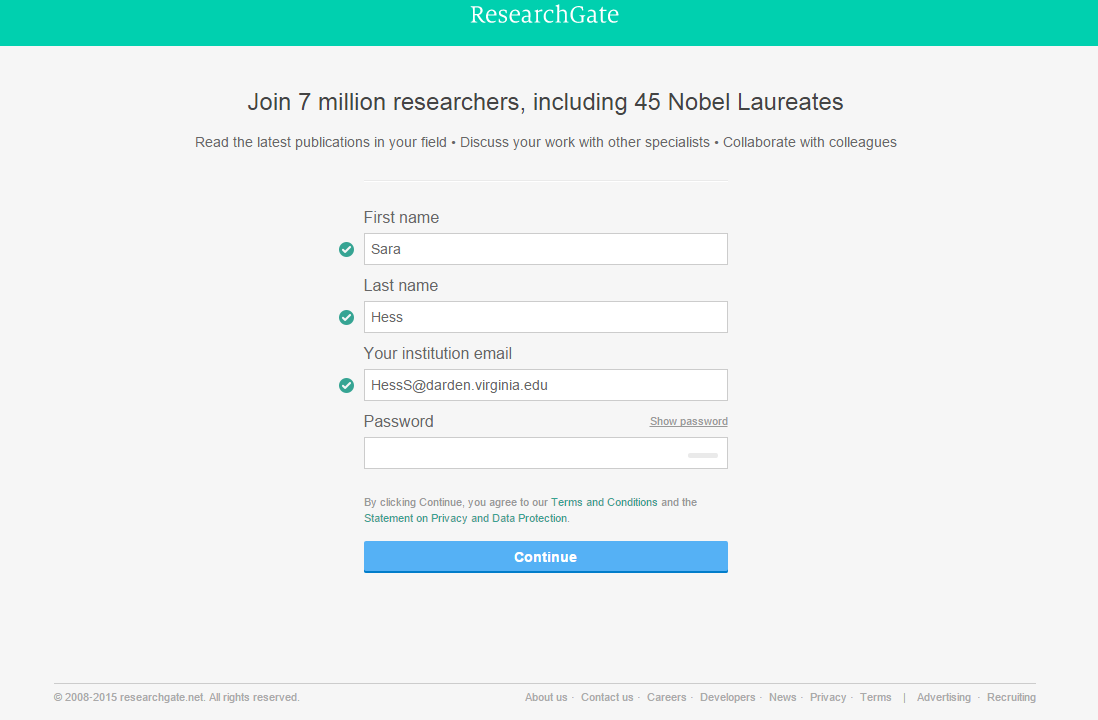Click the ResearchGate logo in header
The width and height of the screenshot is (1098, 720).
point(544,15)
